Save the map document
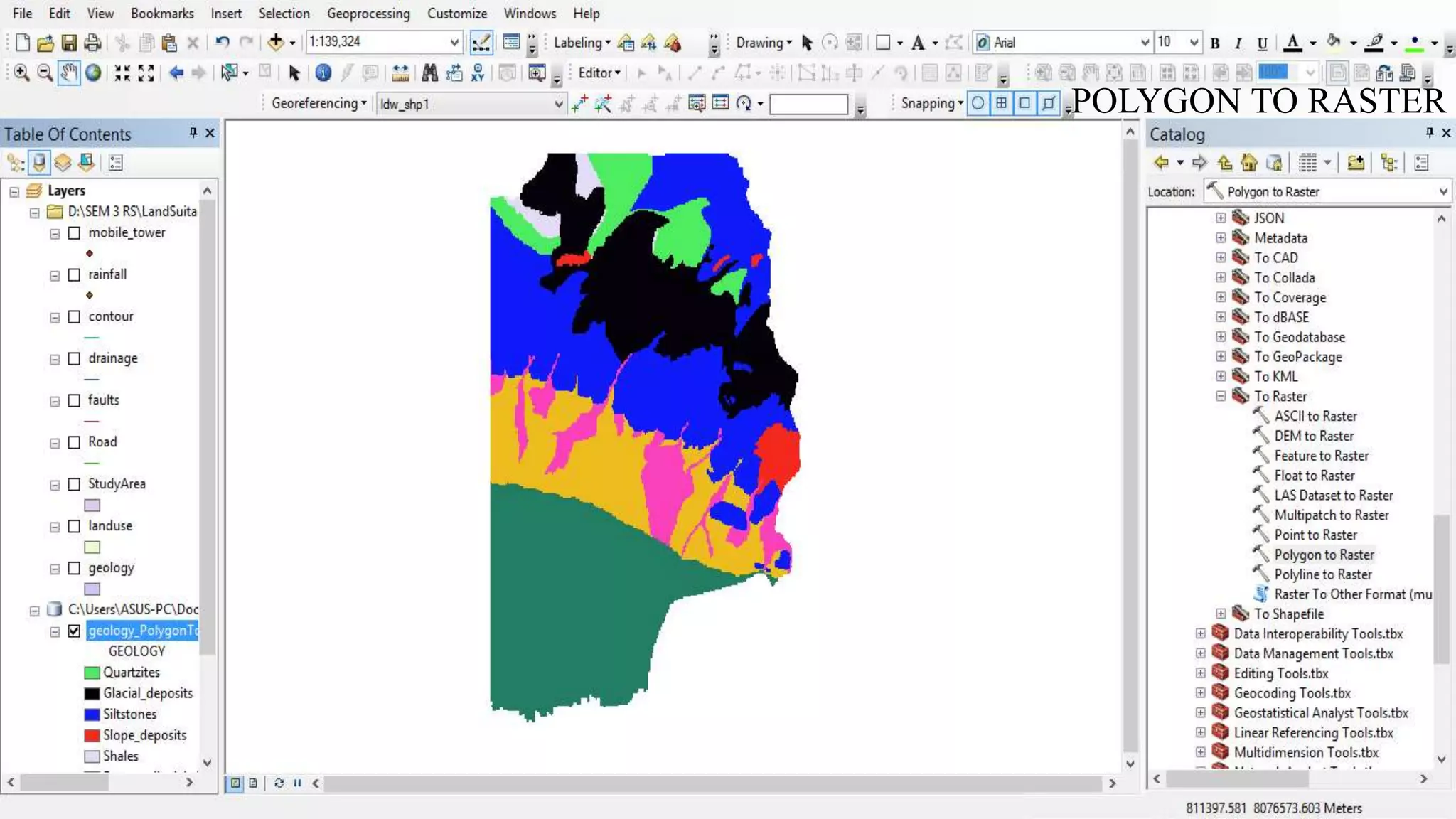 [x=69, y=43]
